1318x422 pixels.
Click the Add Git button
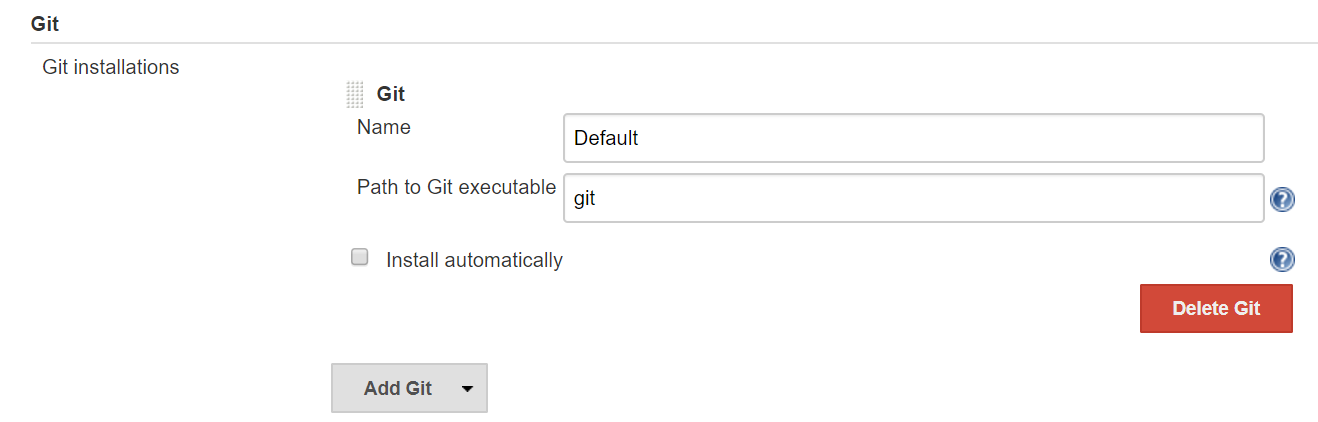409,388
